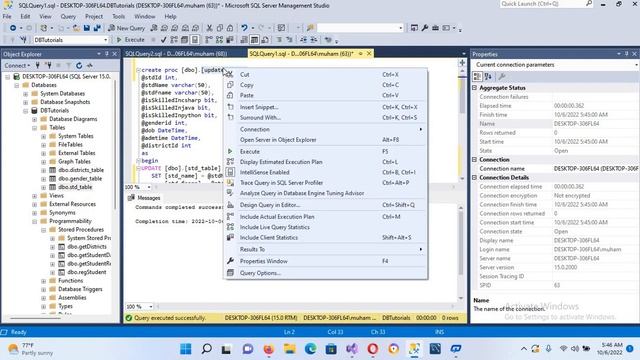Image resolution: width=640 pixels, height=360 pixels.
Task: Open the Project menu
Action: [x=94, y=16]
